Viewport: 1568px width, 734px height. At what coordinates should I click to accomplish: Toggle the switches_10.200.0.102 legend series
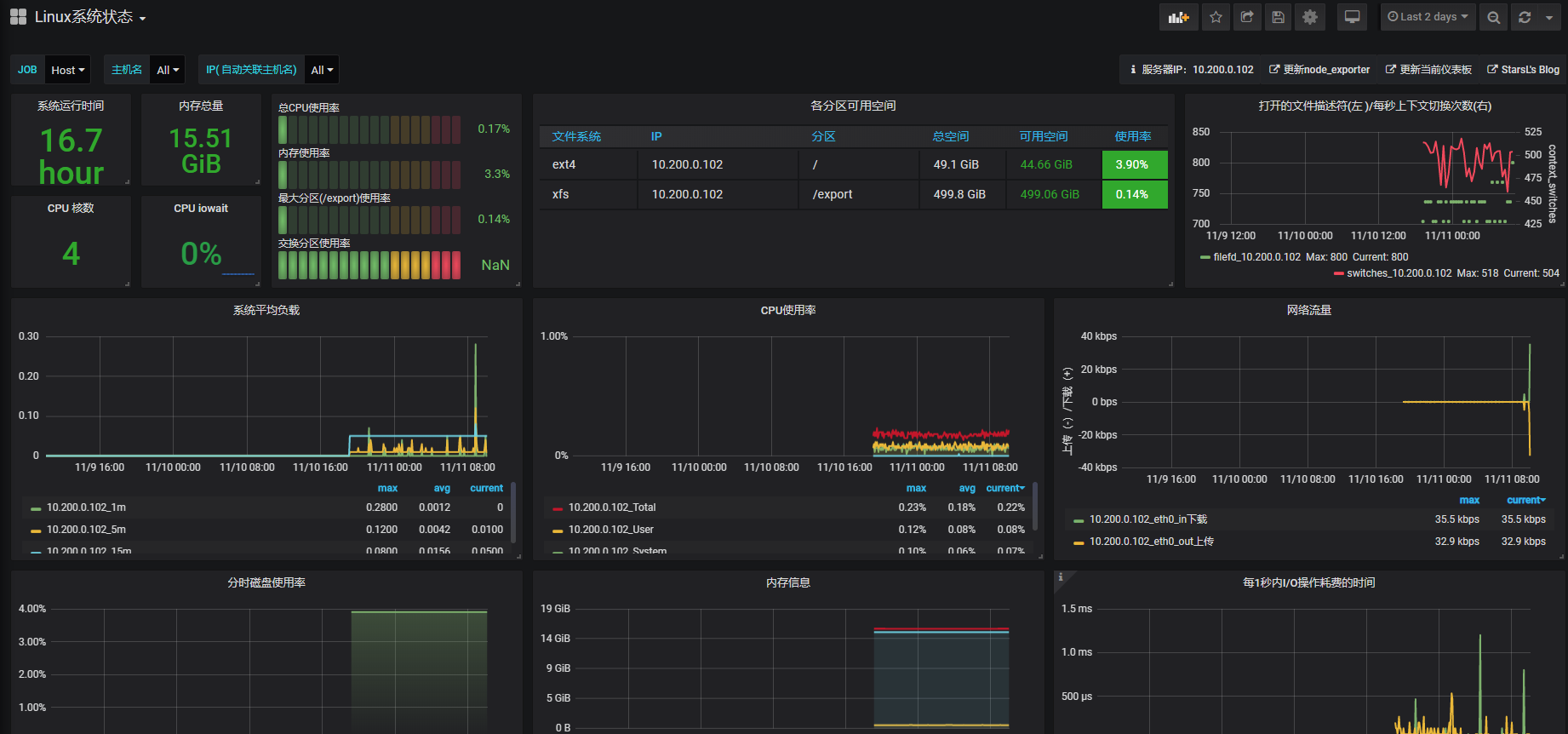pos(1399,273)
